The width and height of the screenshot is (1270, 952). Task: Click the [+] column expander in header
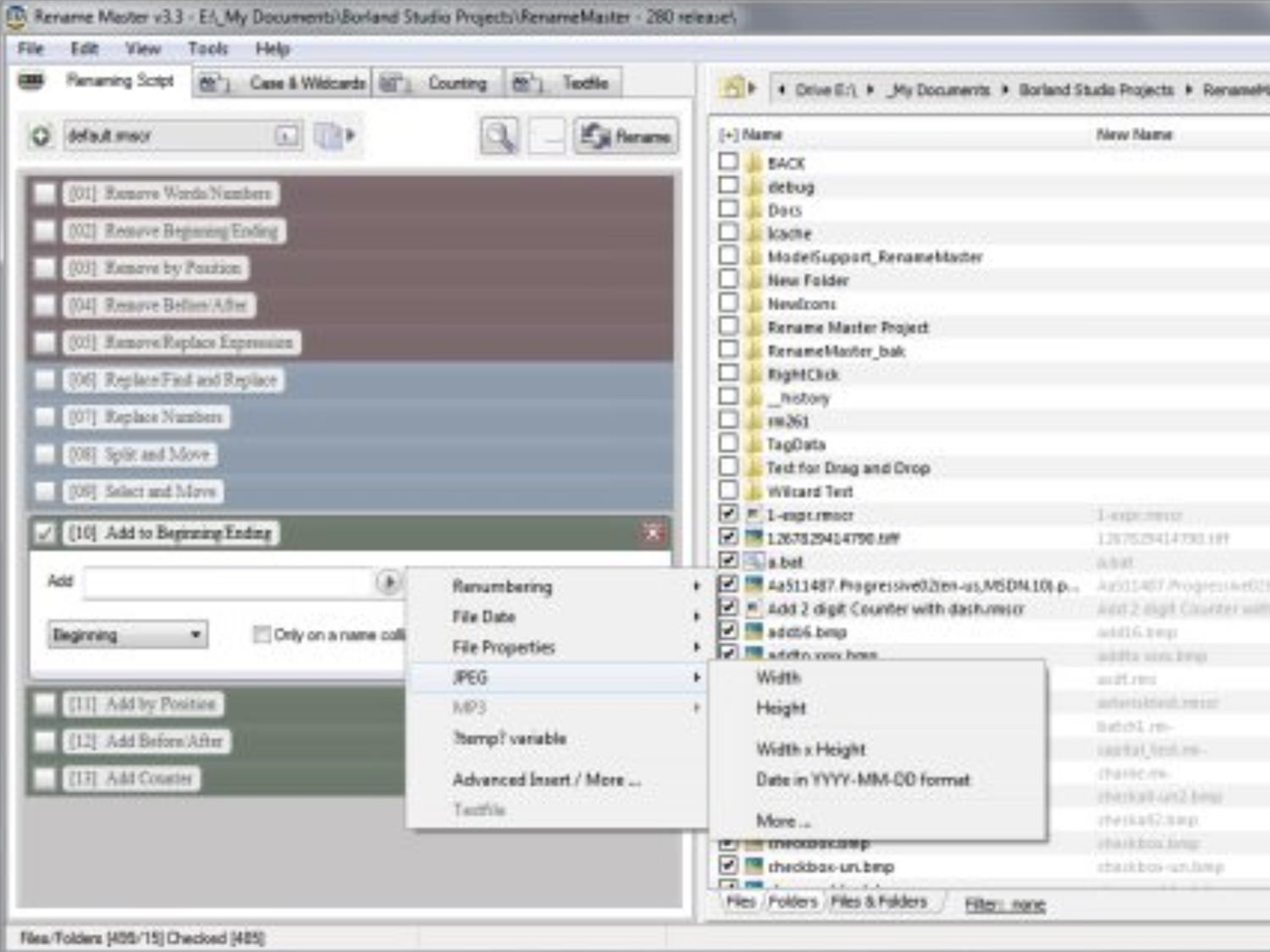tap(727, 135)
